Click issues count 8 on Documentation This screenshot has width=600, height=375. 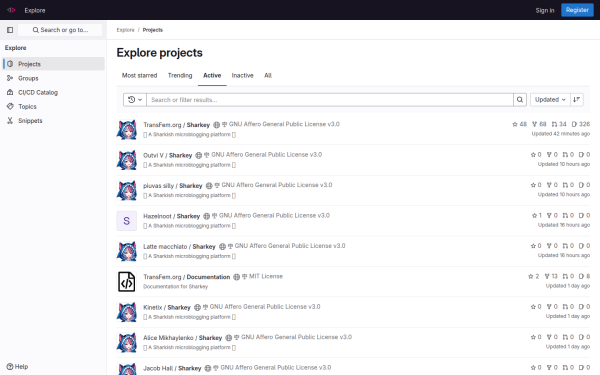pyautogui.click(x=584, y=276)
